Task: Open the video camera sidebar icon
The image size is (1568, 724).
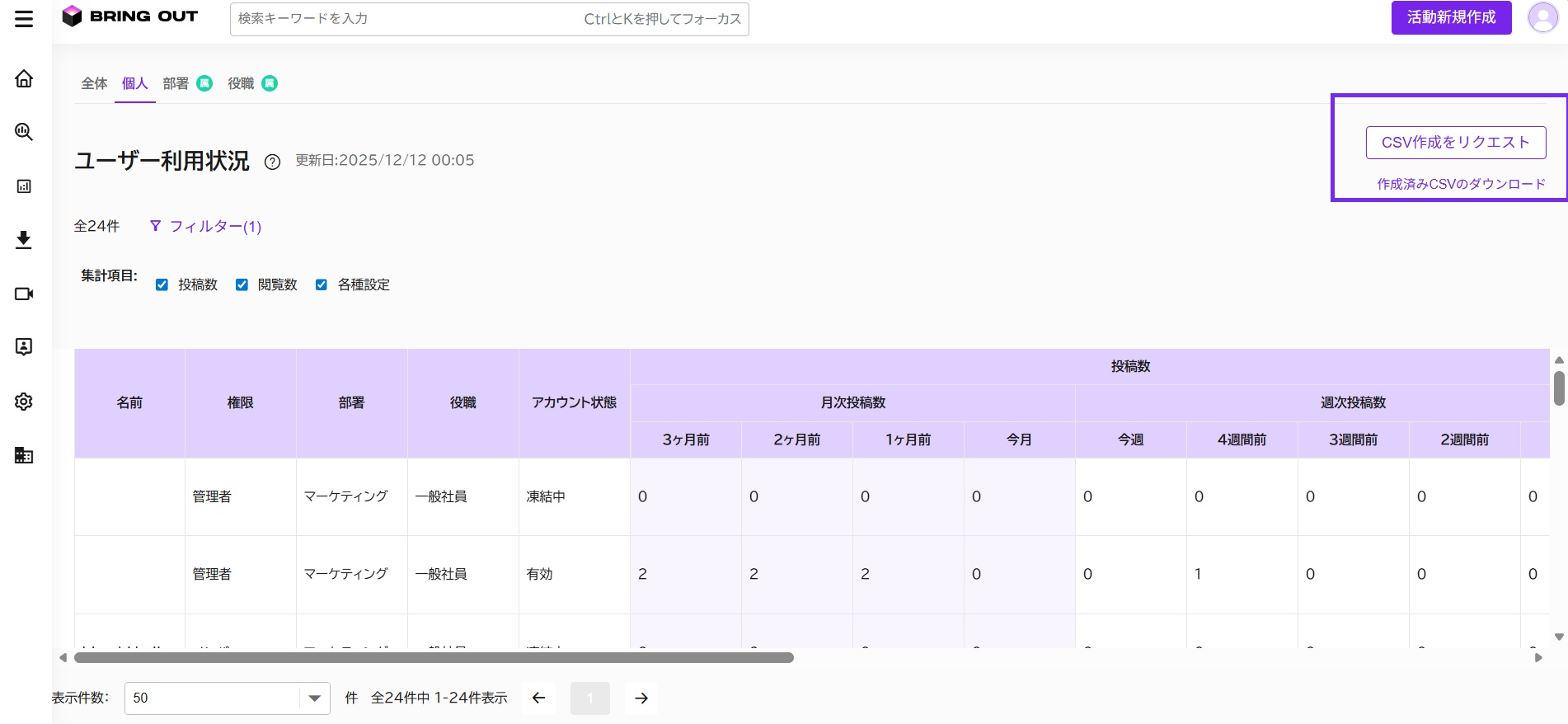Action: pyautogui.click(x=24, y=294)
